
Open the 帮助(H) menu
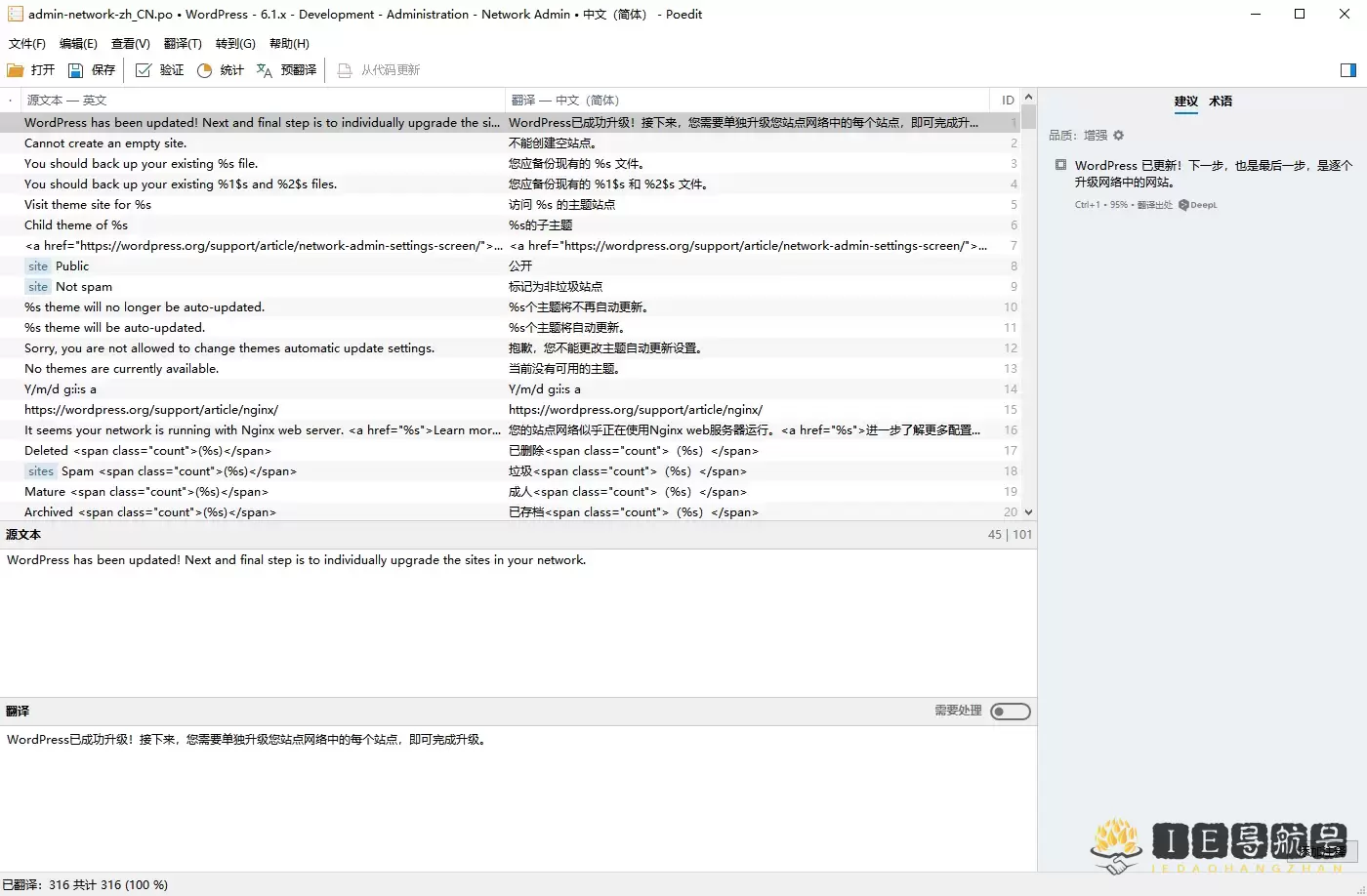tap(289, 44)
